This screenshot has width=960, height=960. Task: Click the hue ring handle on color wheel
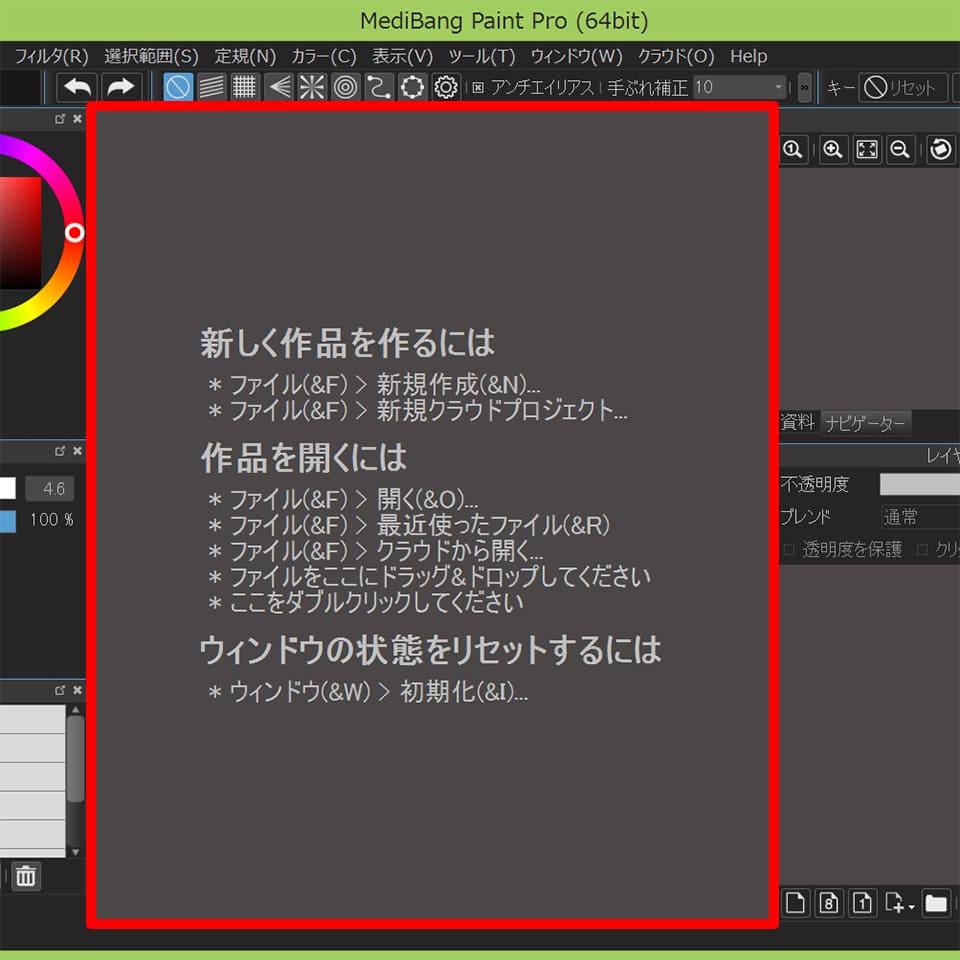(75, 233)
